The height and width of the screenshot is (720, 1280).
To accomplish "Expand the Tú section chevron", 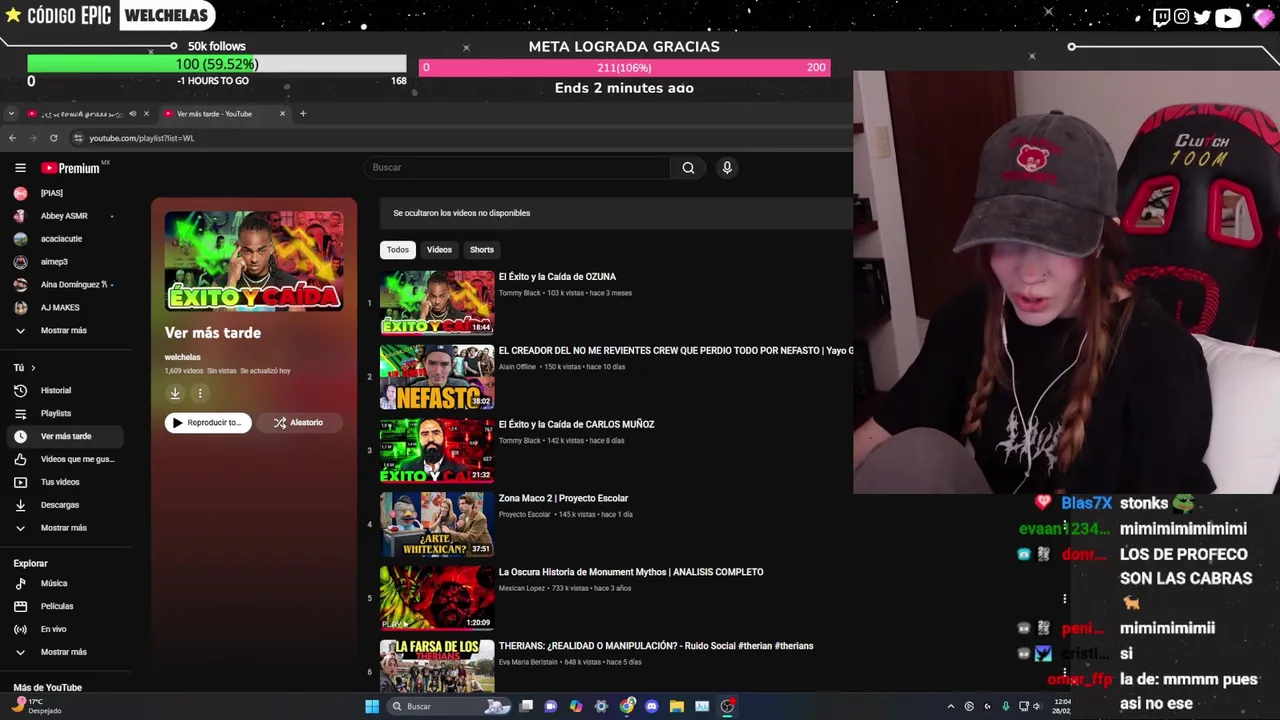I will [x=33, y=368].
